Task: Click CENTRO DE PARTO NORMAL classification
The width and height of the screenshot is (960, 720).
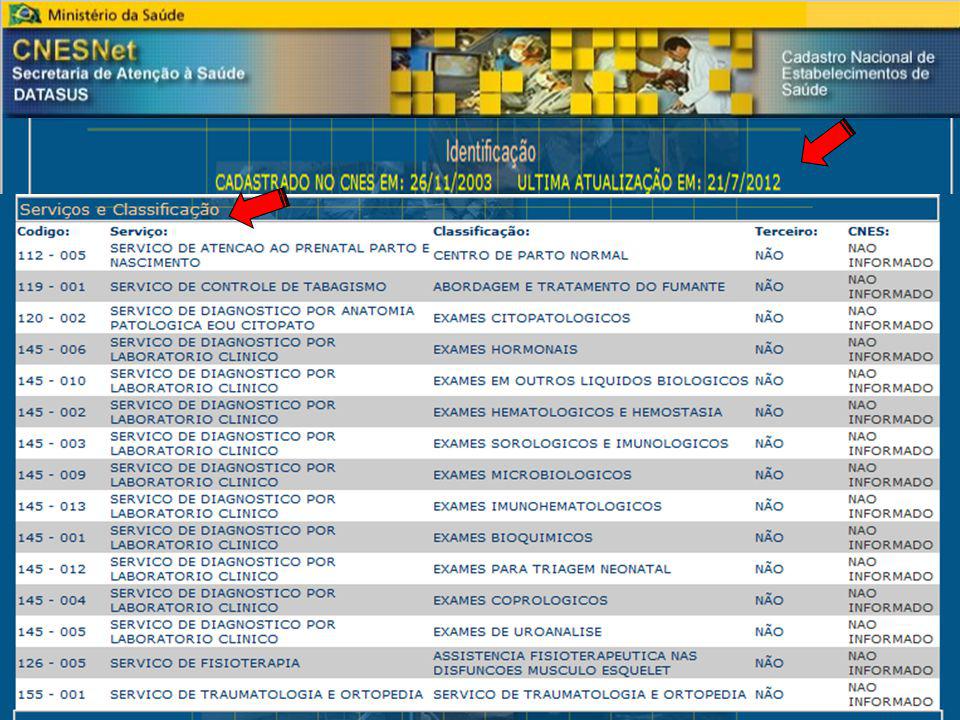Action: pos(531,255)
